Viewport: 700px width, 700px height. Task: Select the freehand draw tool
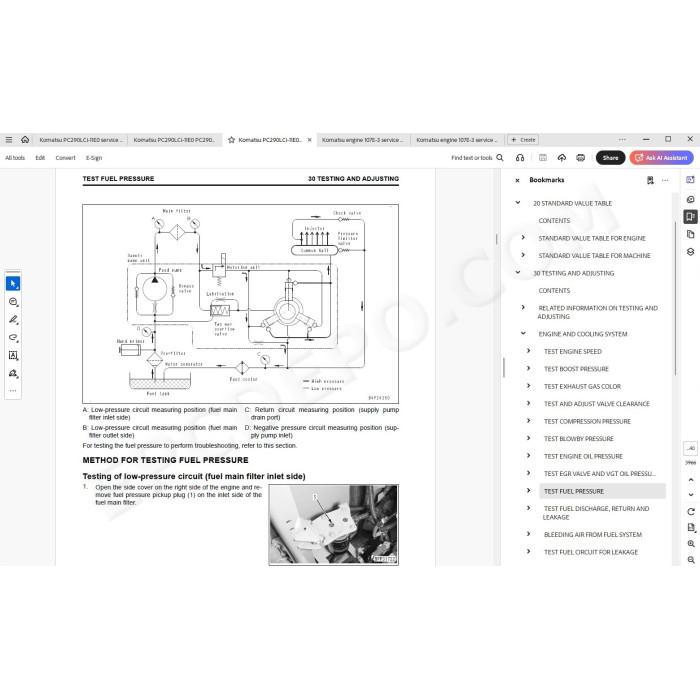(13, 338)
